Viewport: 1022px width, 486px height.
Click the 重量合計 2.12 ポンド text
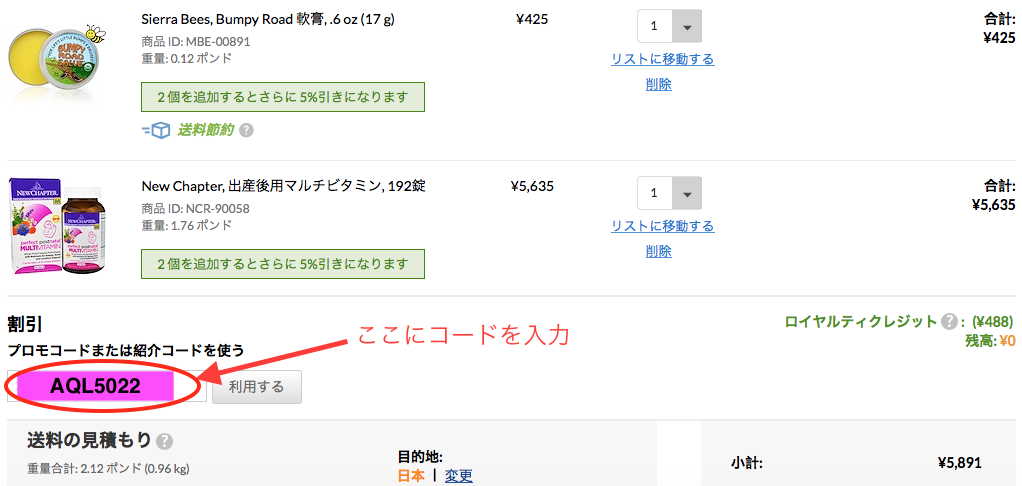pyautogui.click(x=108, y=468)
